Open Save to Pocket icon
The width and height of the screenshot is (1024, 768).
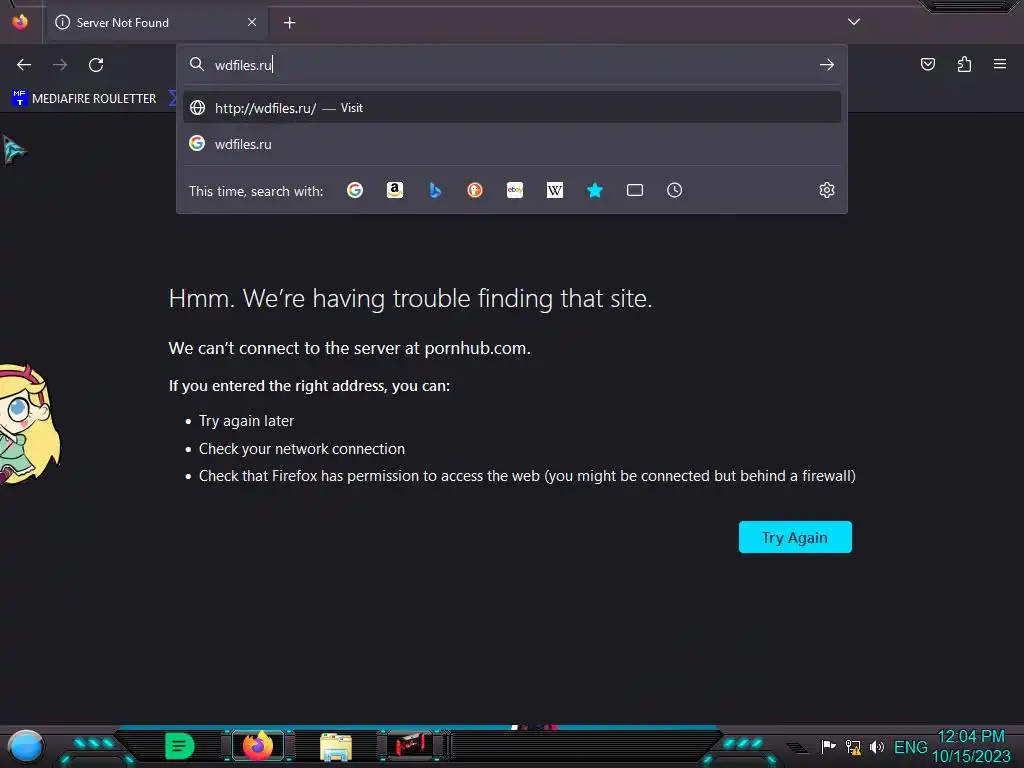click(928, 64)
